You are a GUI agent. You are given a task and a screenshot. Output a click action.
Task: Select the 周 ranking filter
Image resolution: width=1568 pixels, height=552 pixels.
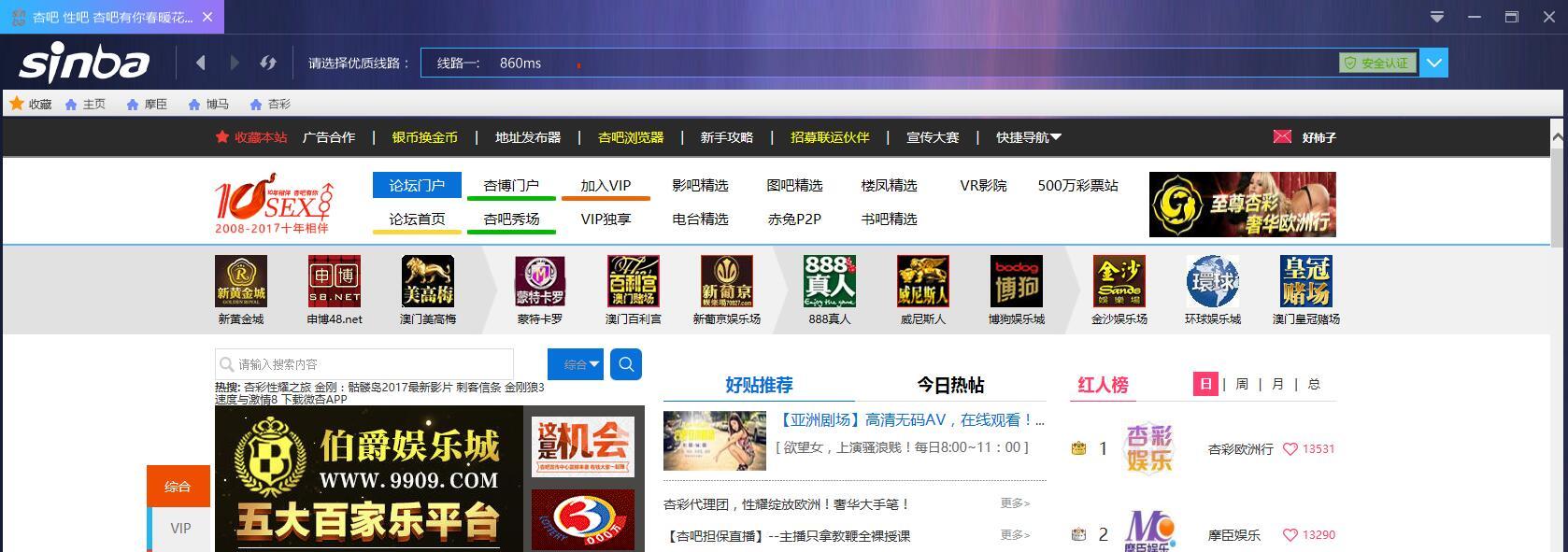point(1242,384)
